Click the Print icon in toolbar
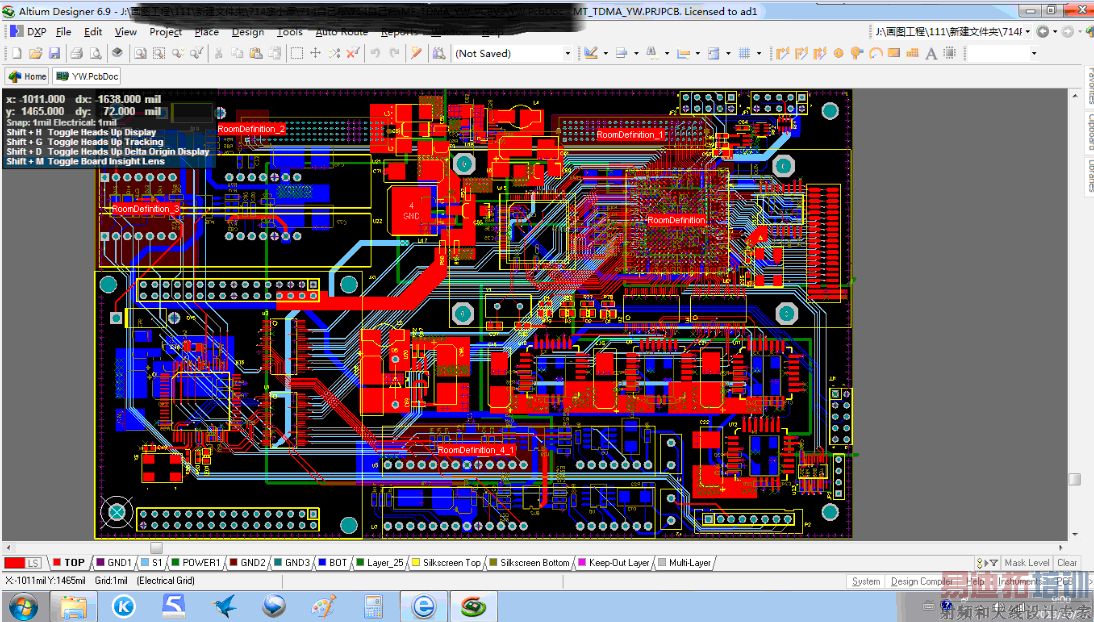1094x622 pixels. point(75,53)
